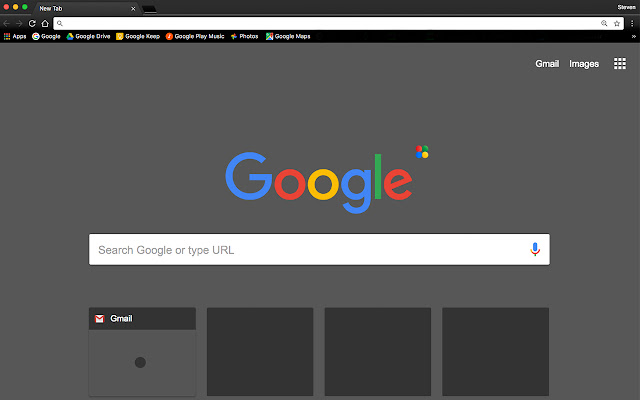
Task: Open the Chrome three-dot menu
Action: click(632, 23)
